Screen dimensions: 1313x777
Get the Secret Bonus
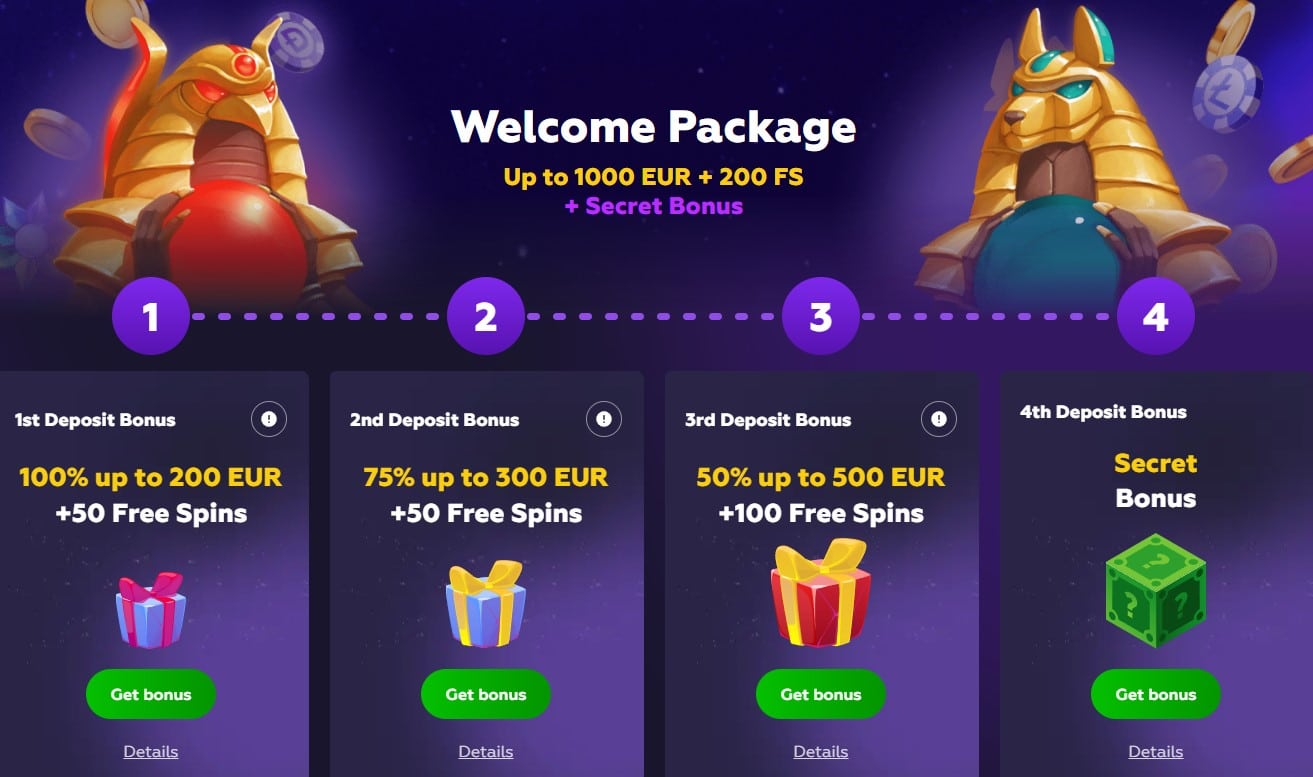[x=1156, y=694]
